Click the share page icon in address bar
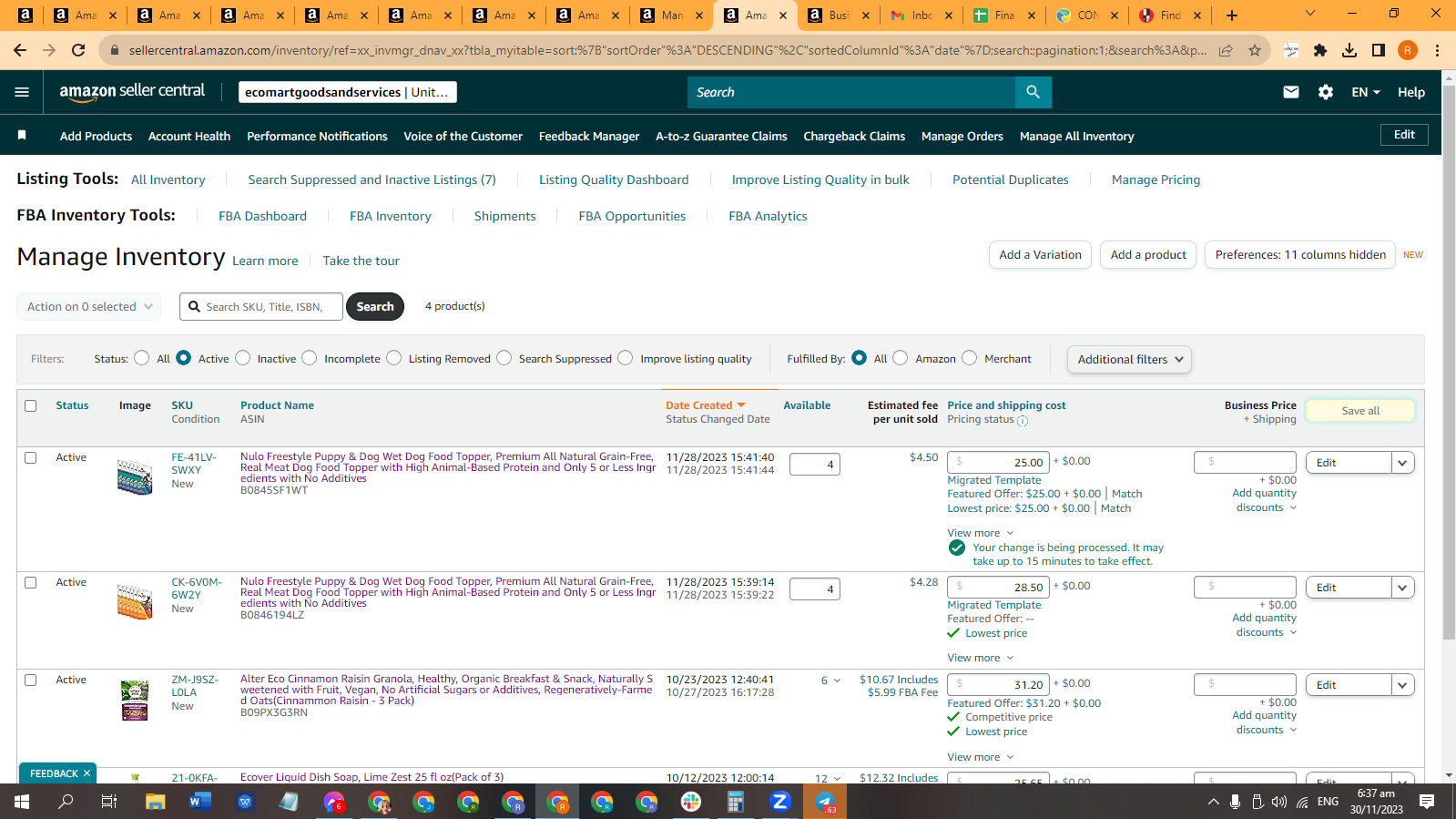The width and height of the screenshot is (1456, 819). point(1226,50)
